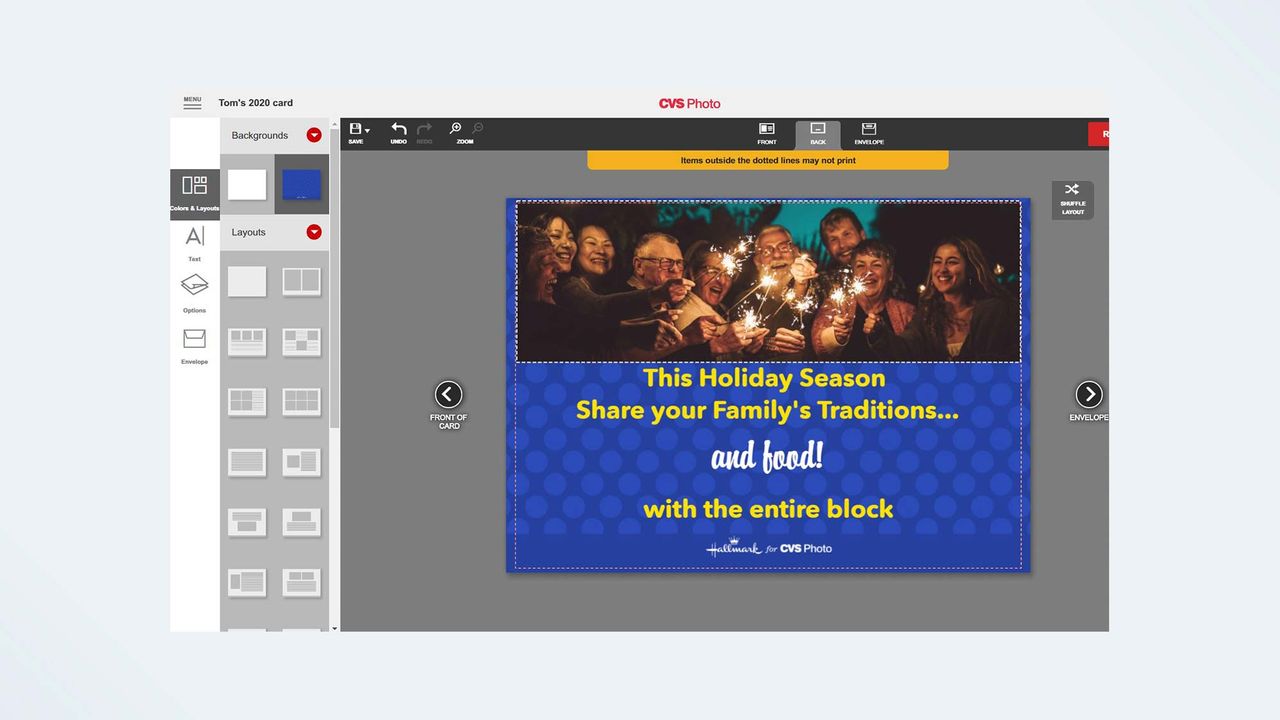The height and width of the screenshot is (720, 1280).
Task: Switch to the Envelope tab in toolbar
Action: [x=869, y=134]
